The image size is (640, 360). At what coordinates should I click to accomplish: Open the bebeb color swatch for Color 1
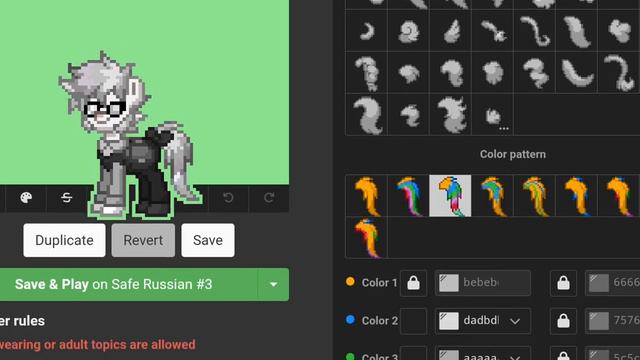click(x=449, y=283)
